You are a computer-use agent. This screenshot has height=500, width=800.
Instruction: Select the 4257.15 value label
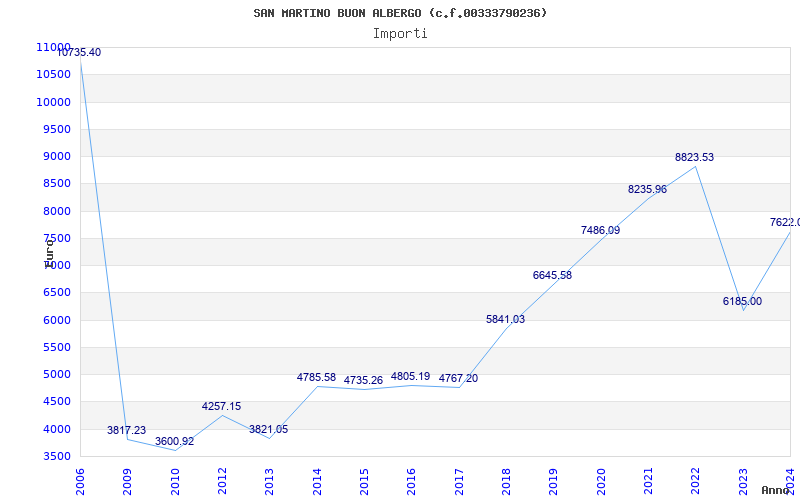221,407
